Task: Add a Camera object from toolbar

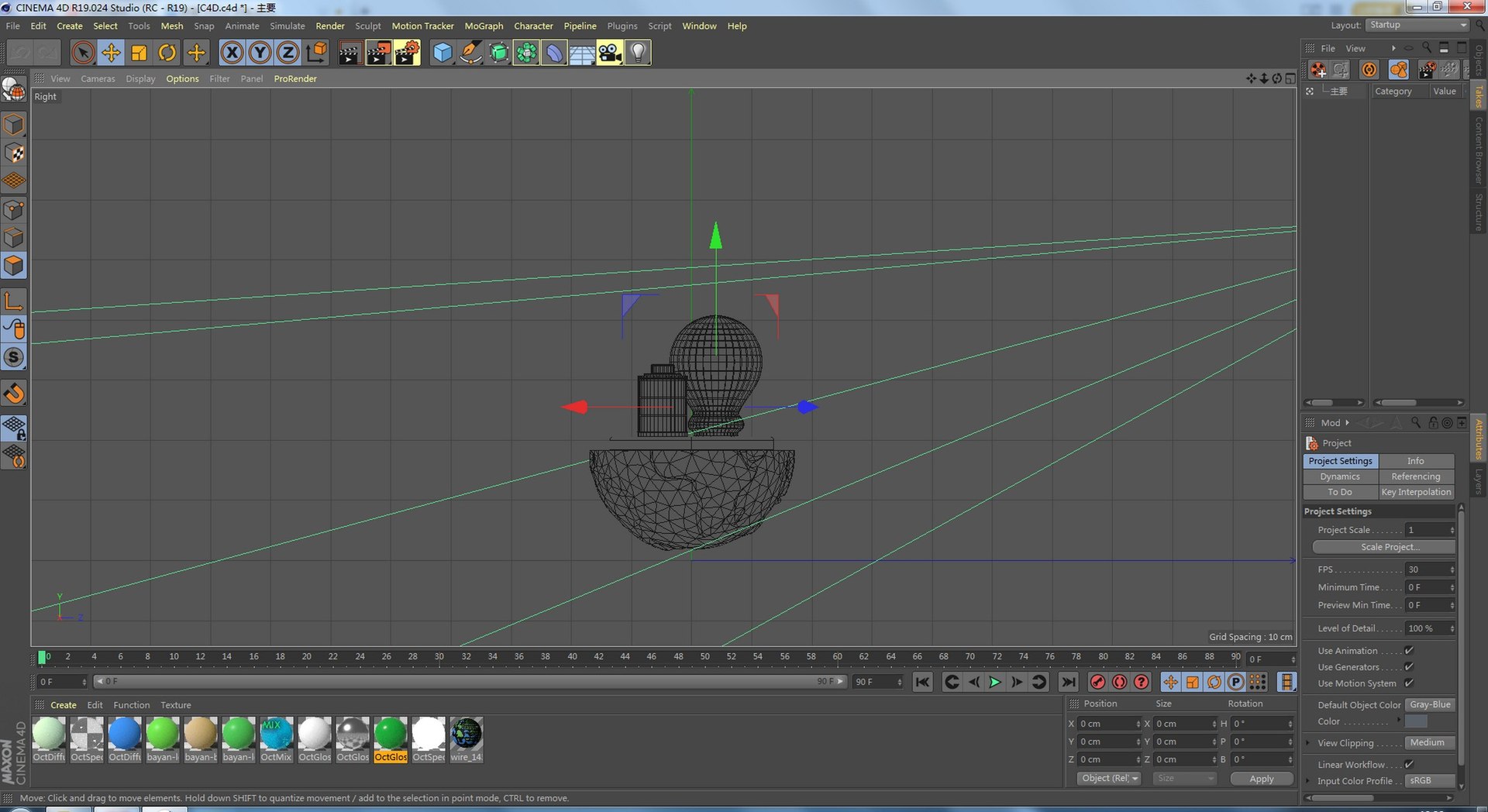Action: tap(609, 53)
